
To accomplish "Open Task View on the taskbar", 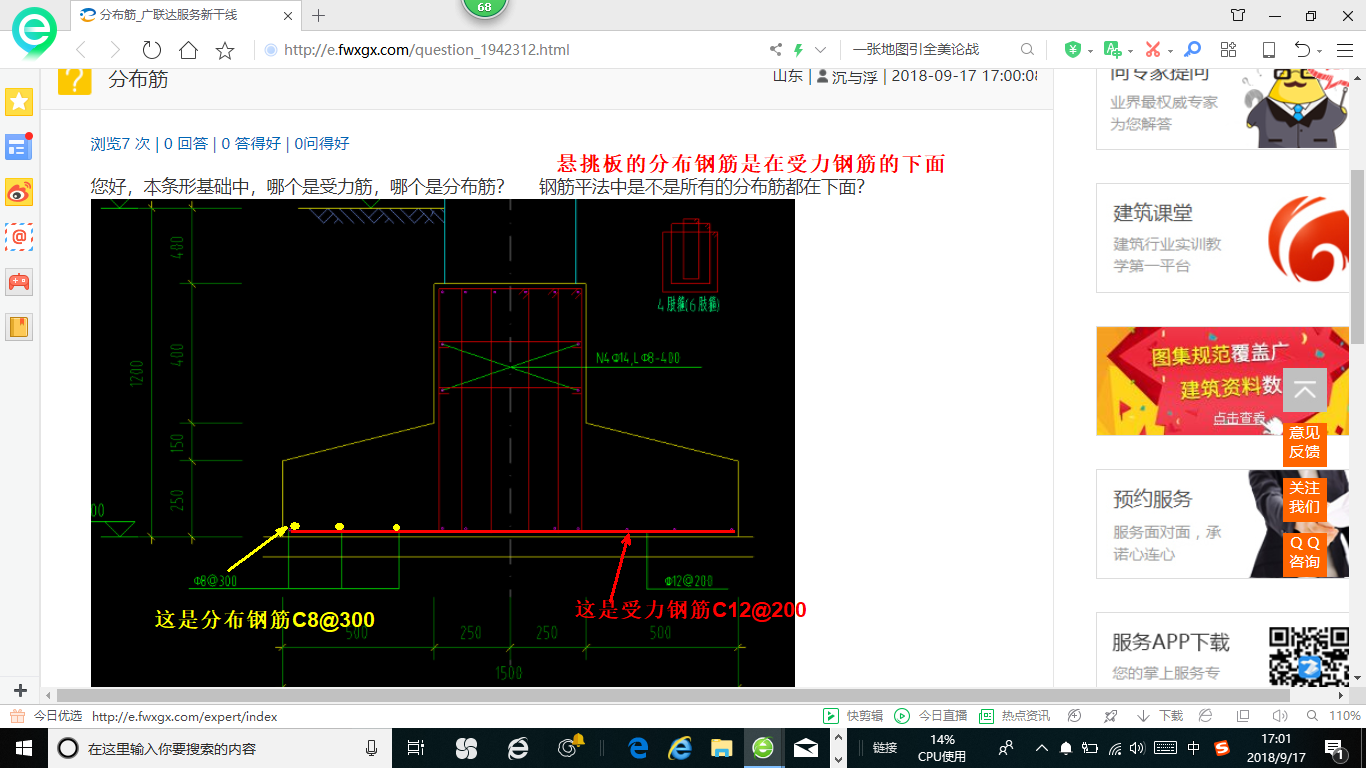I will pos(416,748).
